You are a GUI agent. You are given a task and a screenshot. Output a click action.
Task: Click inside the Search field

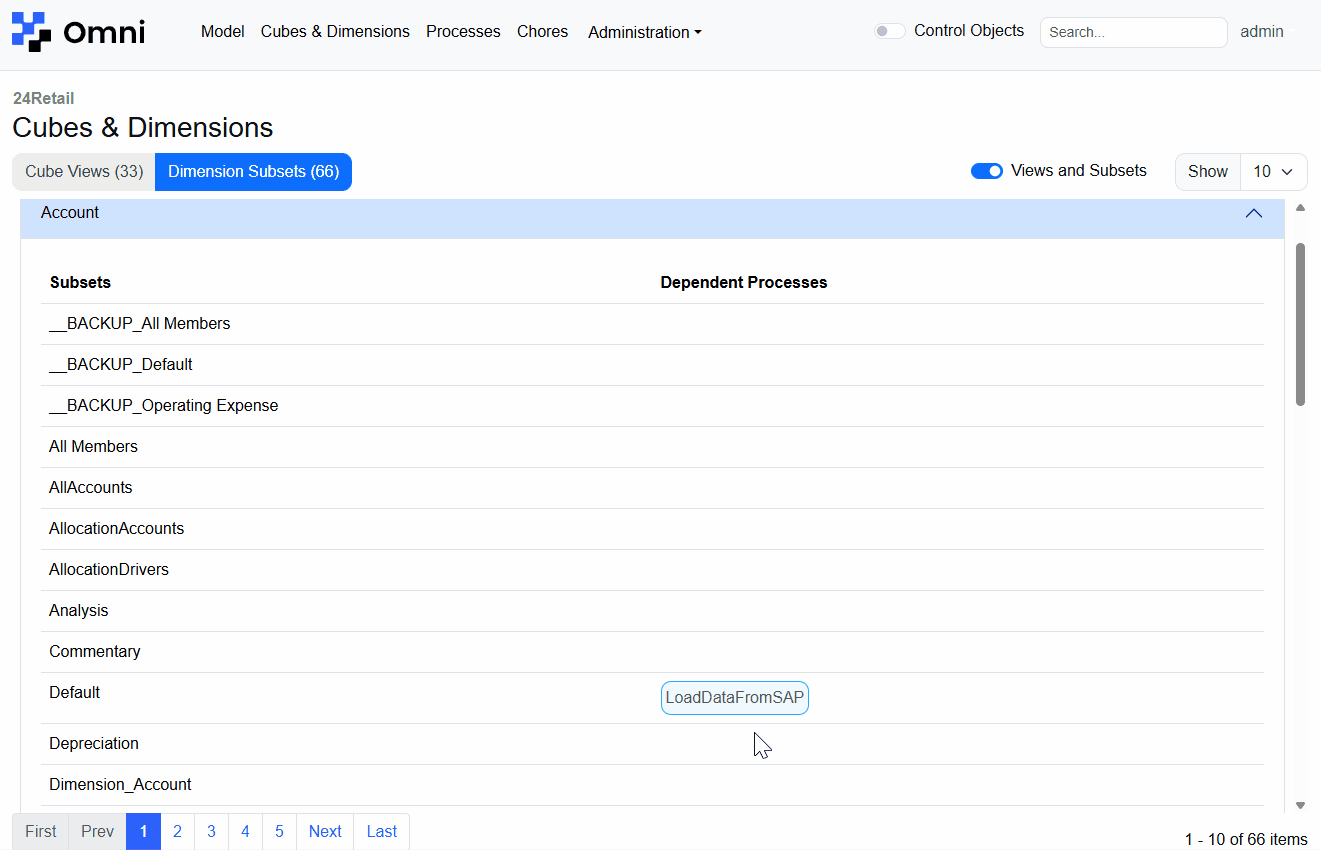(x=1133, y=32)
